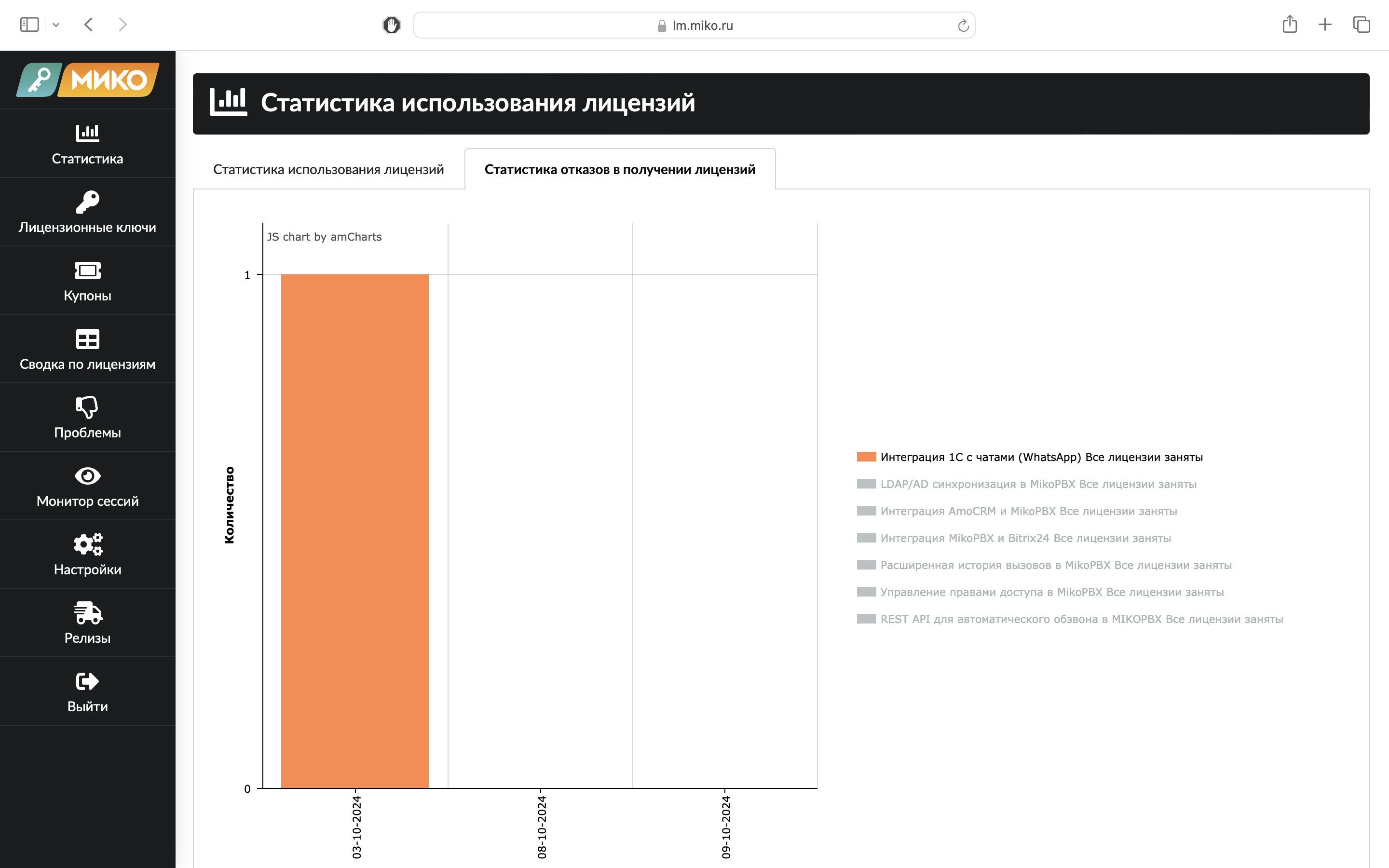The height and width of the screenshot is (868, 1389).
Task: Open Лицензионные ключи key icon
Action: tap(87, 202)
